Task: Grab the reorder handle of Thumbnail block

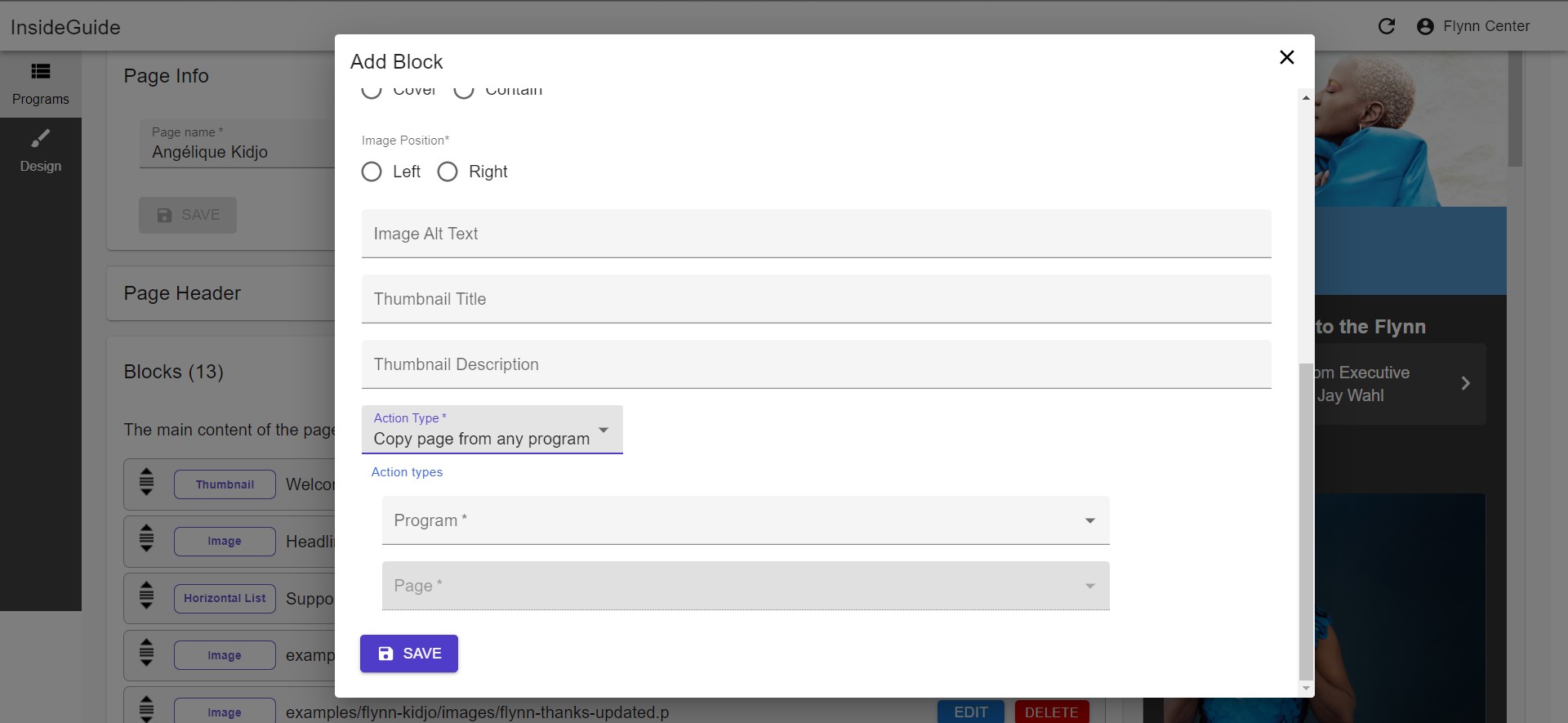Action: (x=146, y=482)
